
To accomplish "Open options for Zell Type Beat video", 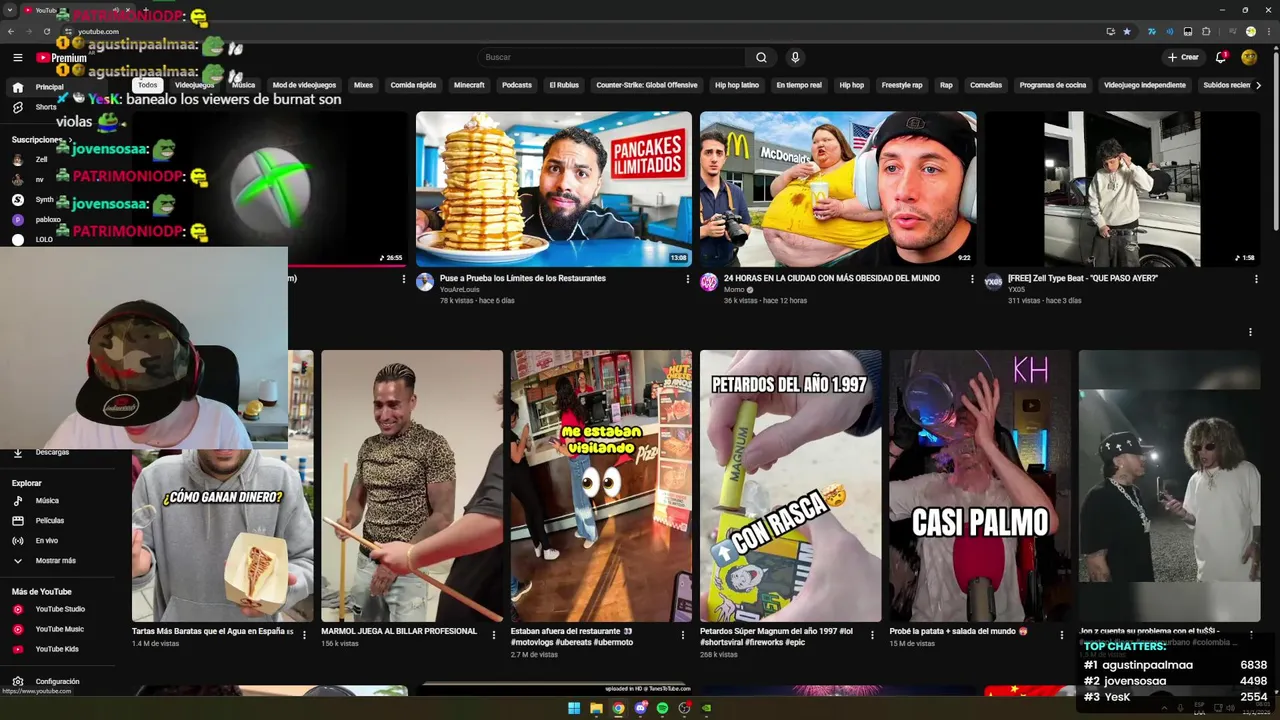I will pyautogui.click(x=1256, y=279).
